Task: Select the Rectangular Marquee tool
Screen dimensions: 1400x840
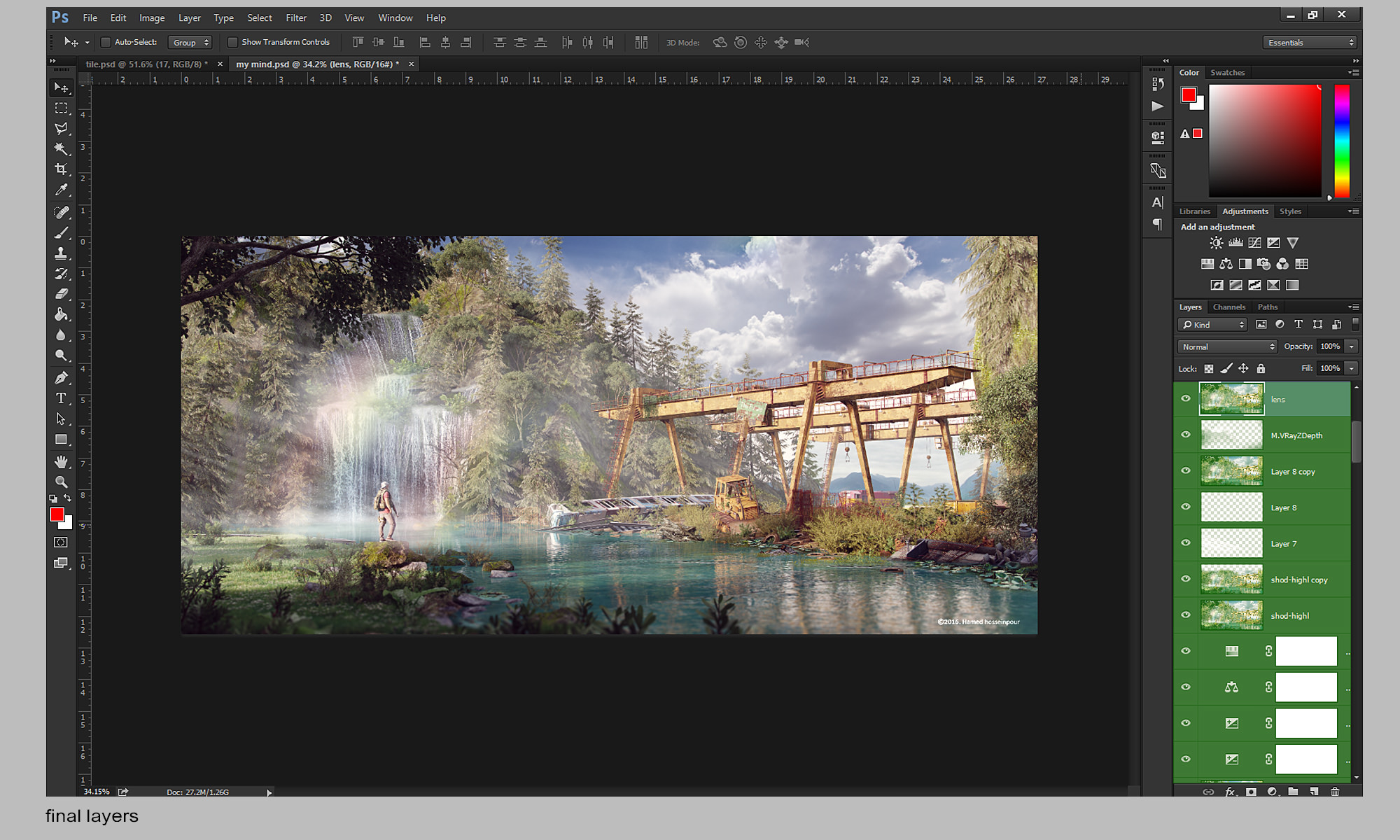Action: click(62, 108)
